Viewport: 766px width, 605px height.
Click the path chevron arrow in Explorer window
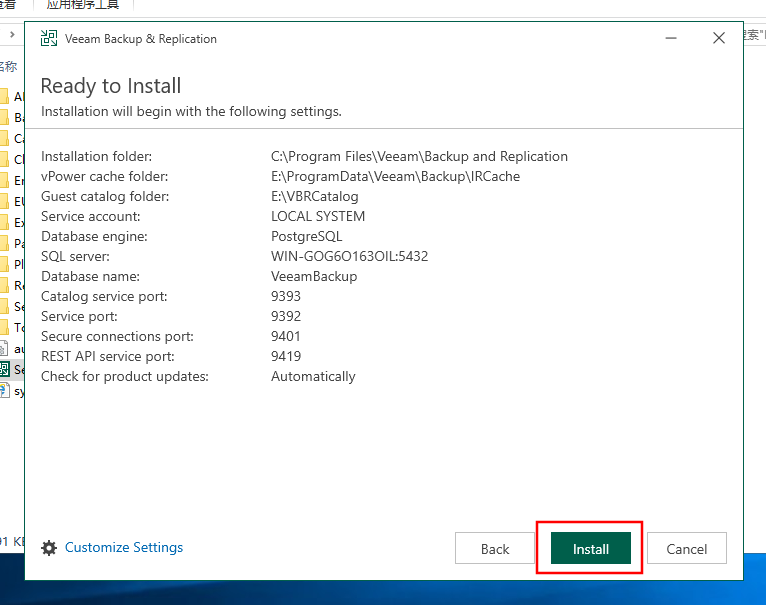(12, 34)
